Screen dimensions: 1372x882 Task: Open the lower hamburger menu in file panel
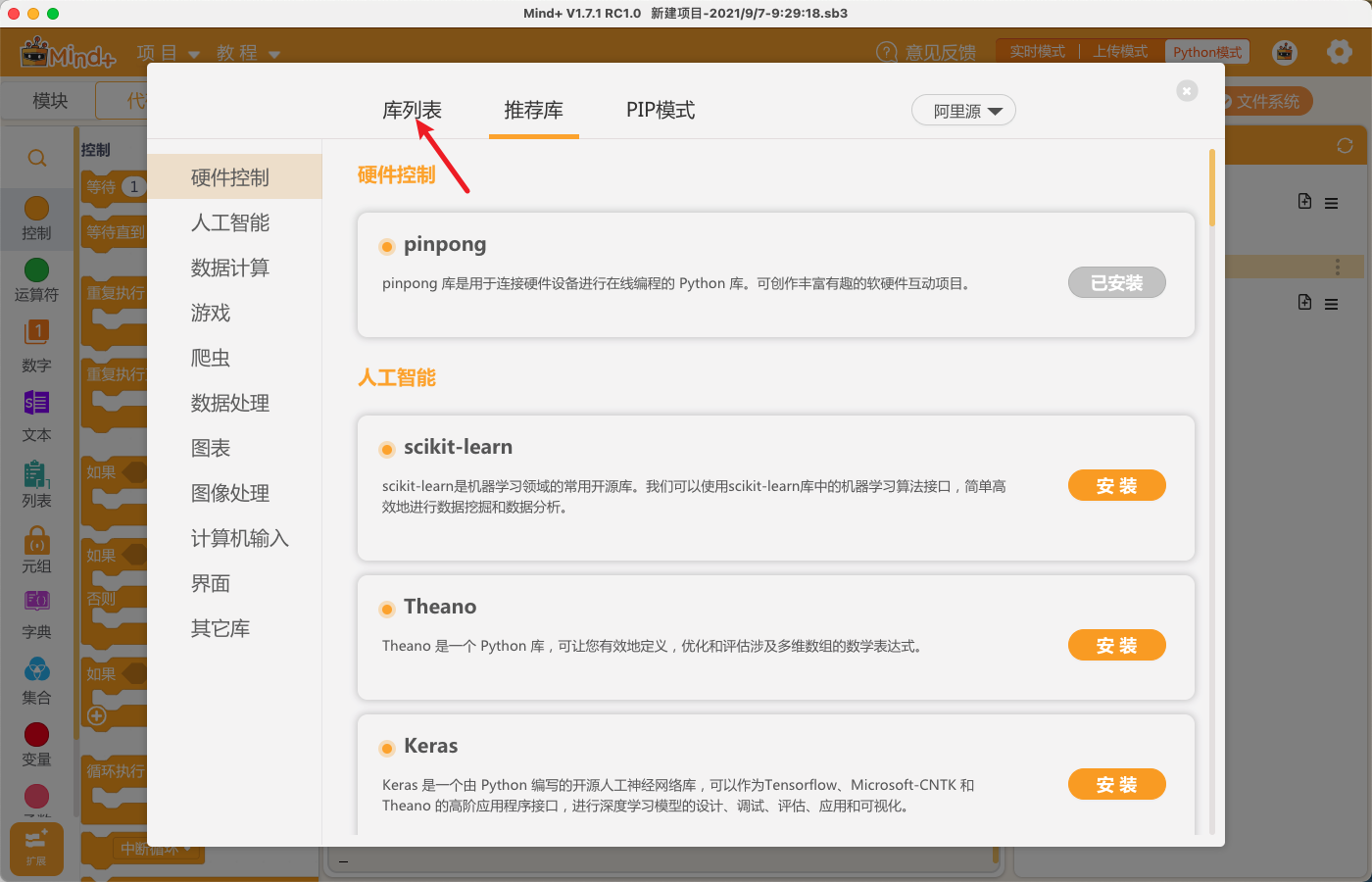[x=1331, y=305]
